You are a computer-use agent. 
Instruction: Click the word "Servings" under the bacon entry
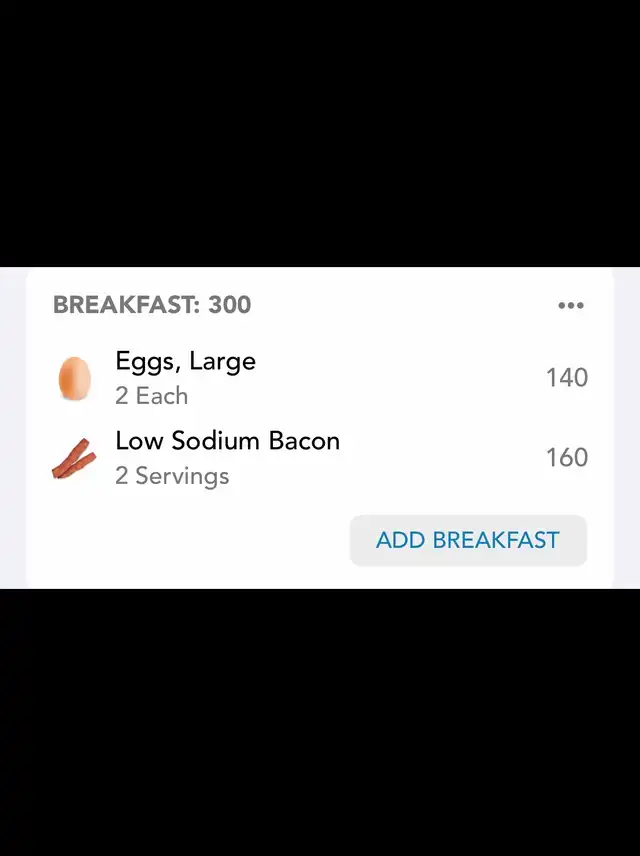coord(182,476)
